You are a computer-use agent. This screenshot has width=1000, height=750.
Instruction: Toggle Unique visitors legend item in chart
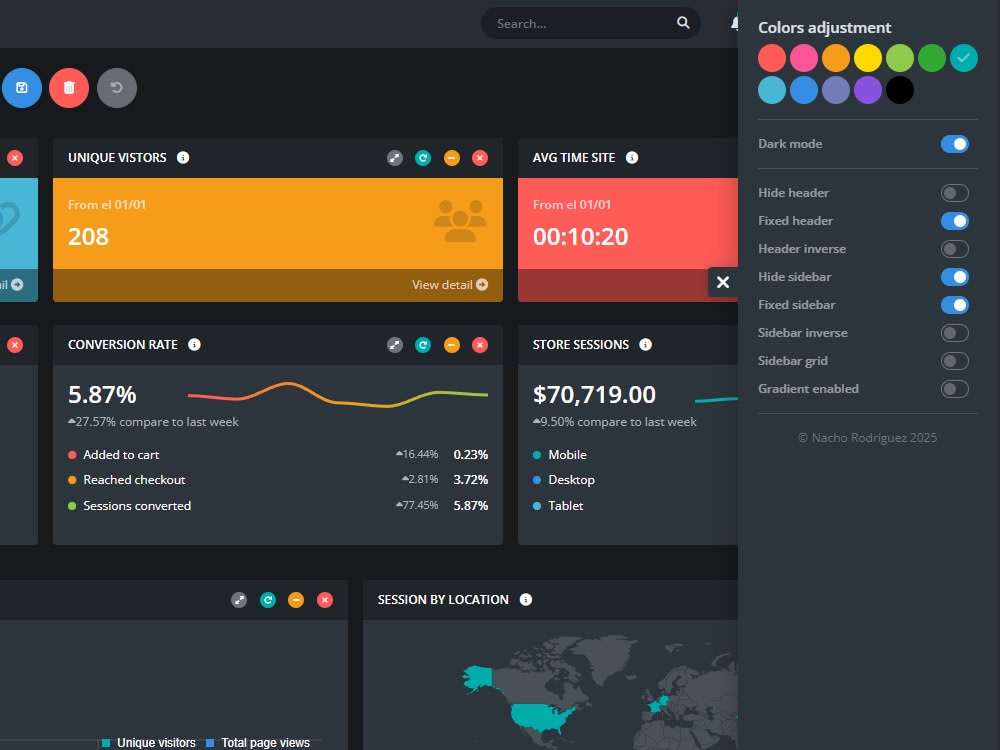149,742
